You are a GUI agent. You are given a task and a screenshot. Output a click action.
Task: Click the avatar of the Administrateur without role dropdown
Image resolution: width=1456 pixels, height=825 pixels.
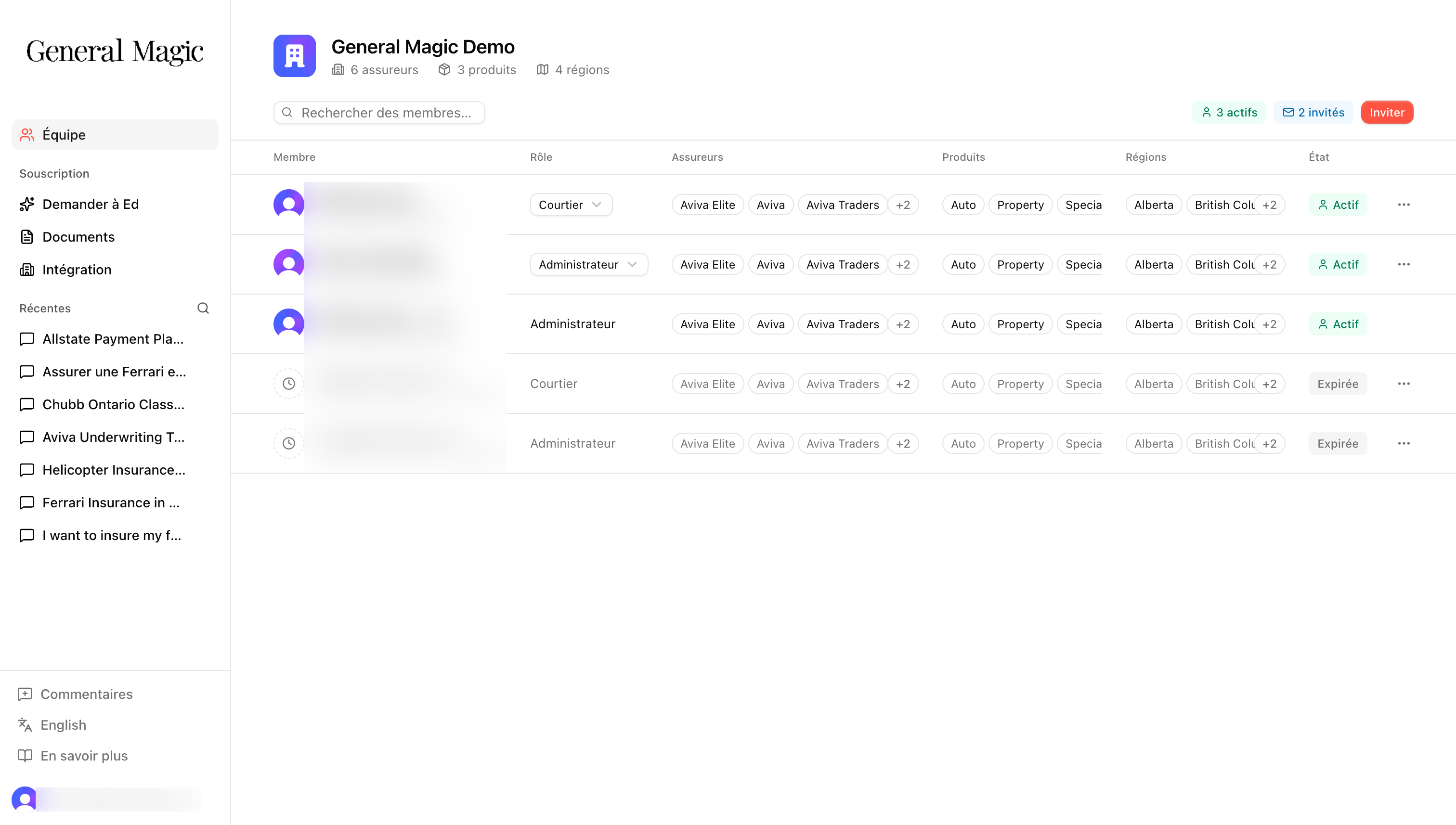pyautogui.click(x=289, y=324)
